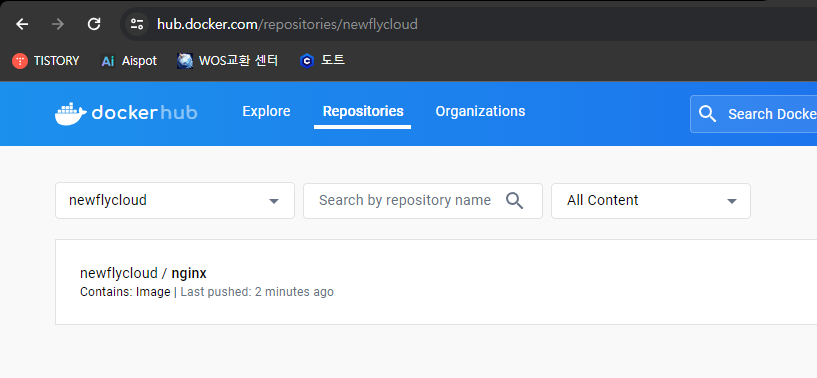Reload the Docker Hub page
The width and height of the screenshot is (817, 378).
click(x=94, y=24)
